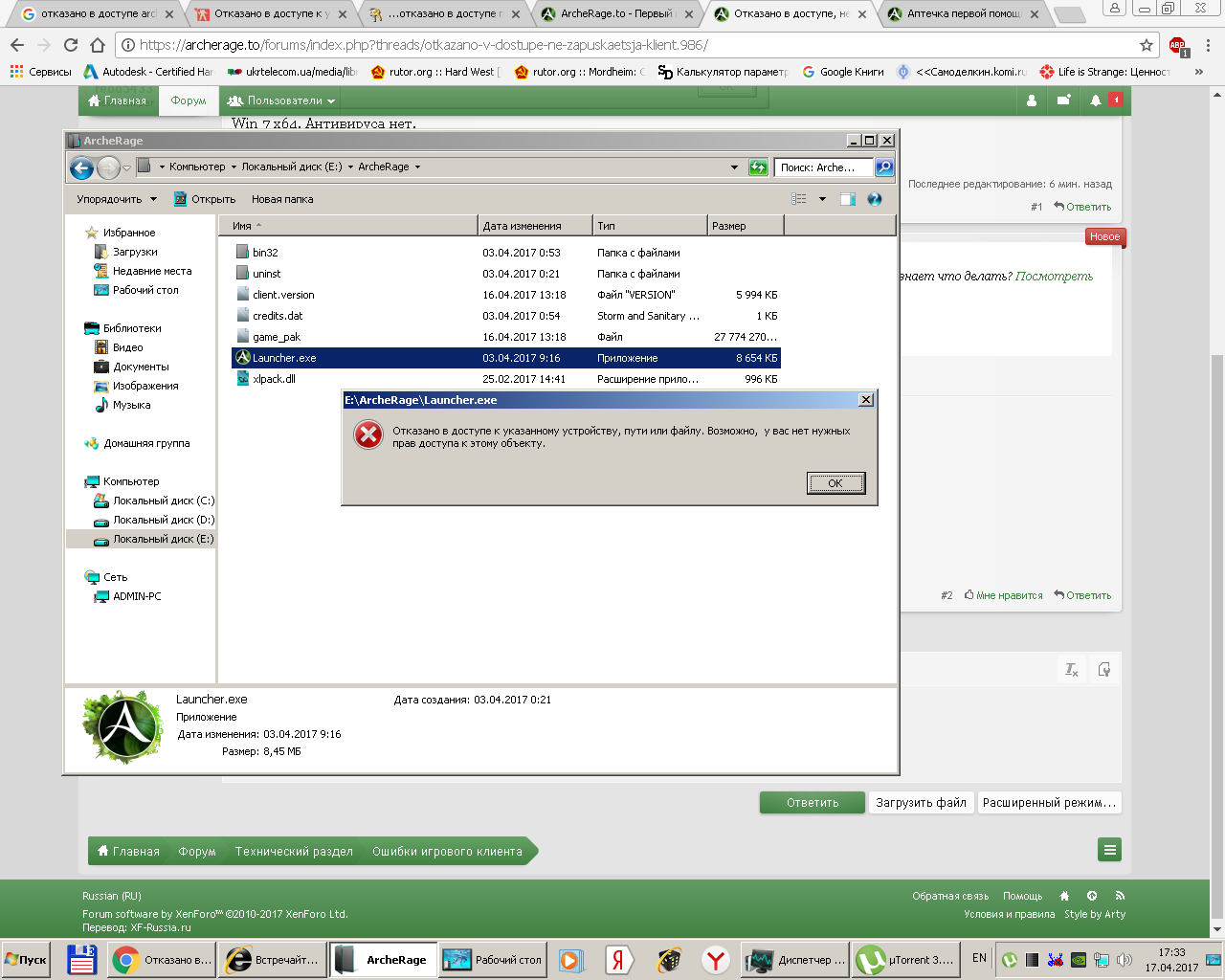Sort files by Дата изменения column
Image resolution: width=1225 pixels, height=980 pixels.
pos(534,226)
